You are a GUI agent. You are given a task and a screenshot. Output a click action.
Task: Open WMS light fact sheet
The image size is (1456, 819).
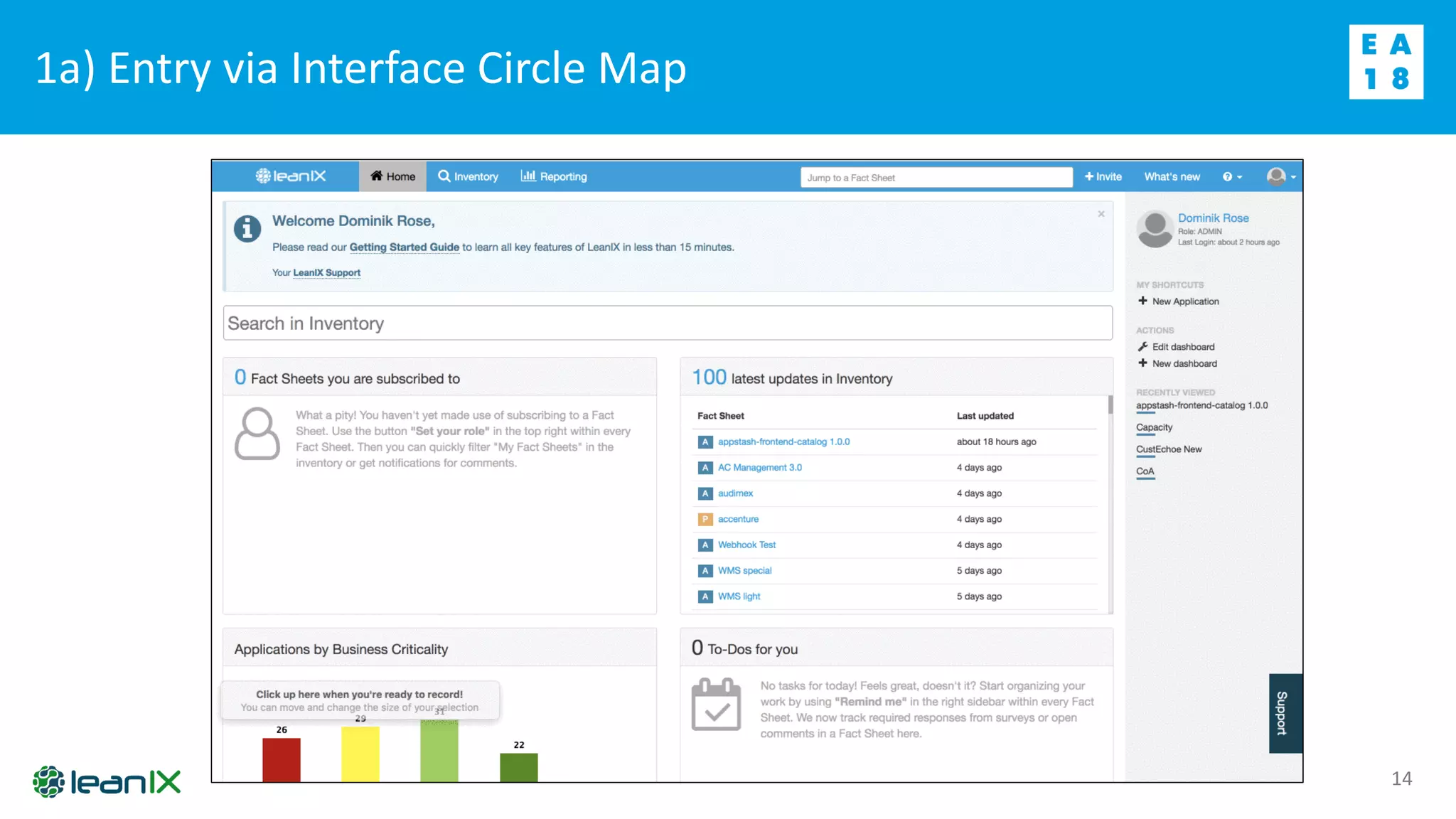pos(739,596)
